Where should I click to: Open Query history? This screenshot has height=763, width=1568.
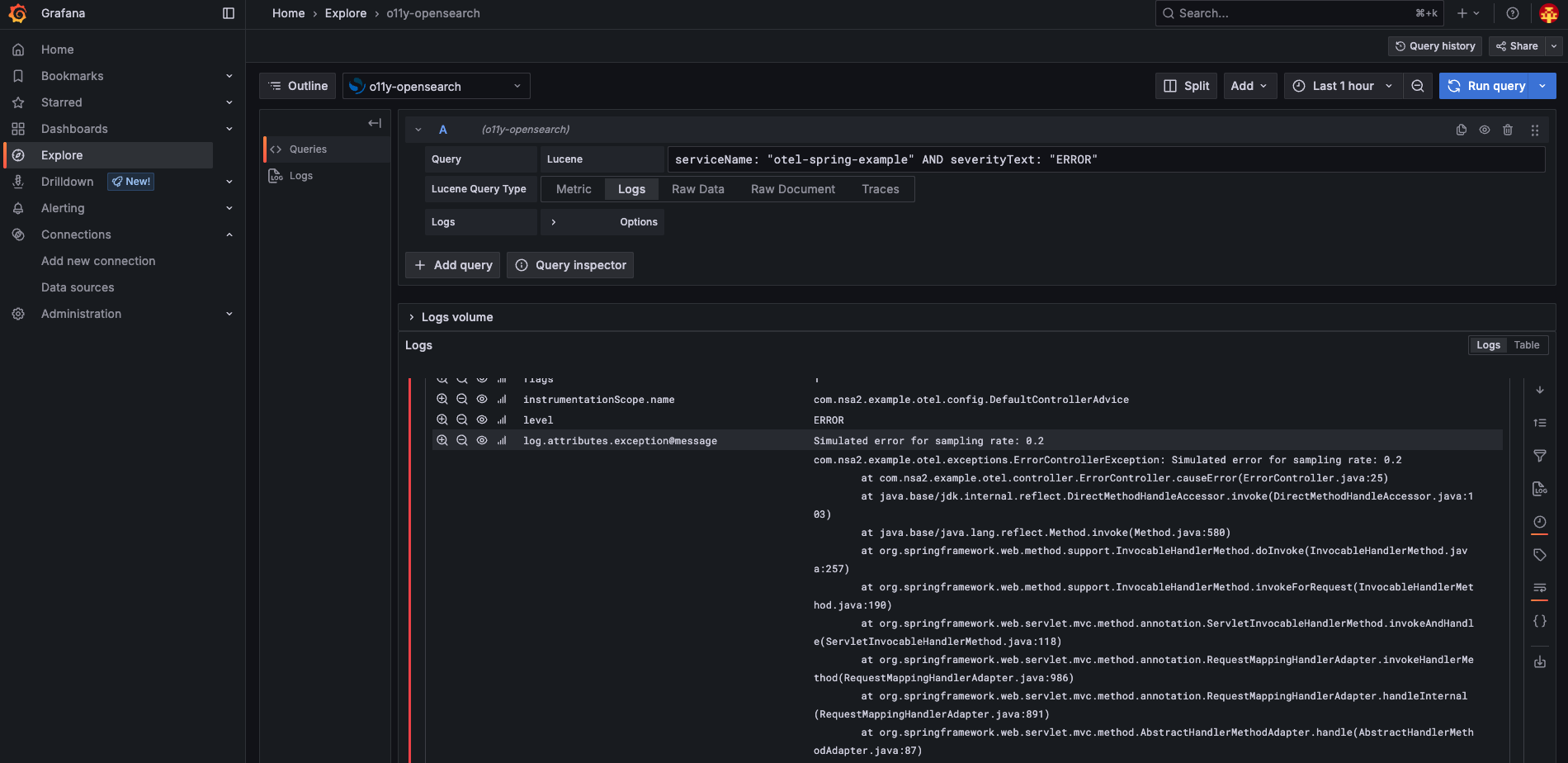click(x=1435, y=46)
